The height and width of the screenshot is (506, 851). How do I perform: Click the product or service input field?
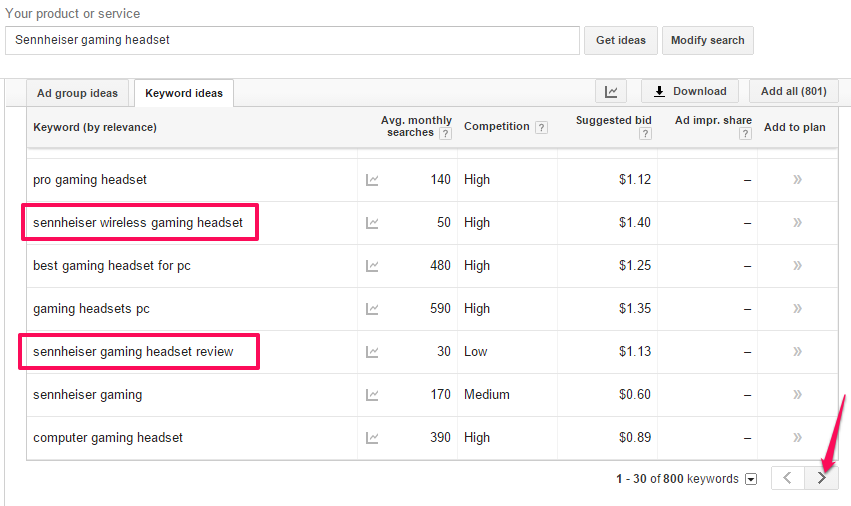[293, 40]
